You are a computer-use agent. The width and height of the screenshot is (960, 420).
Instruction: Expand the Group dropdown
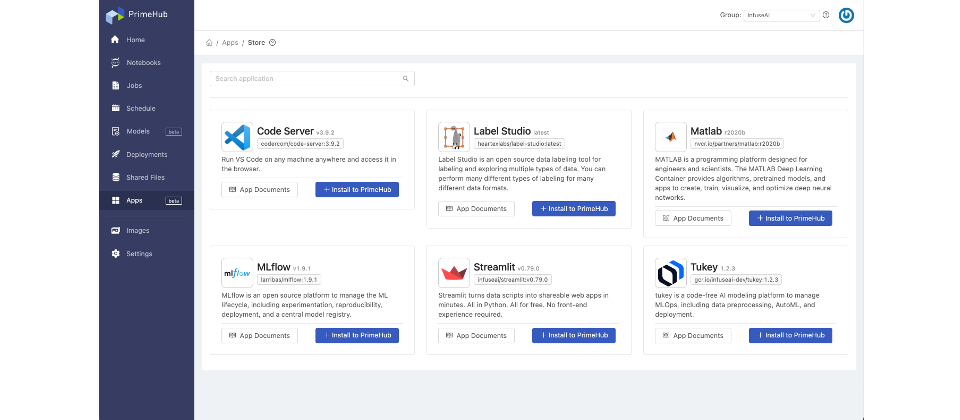click(x=780, y=15)
